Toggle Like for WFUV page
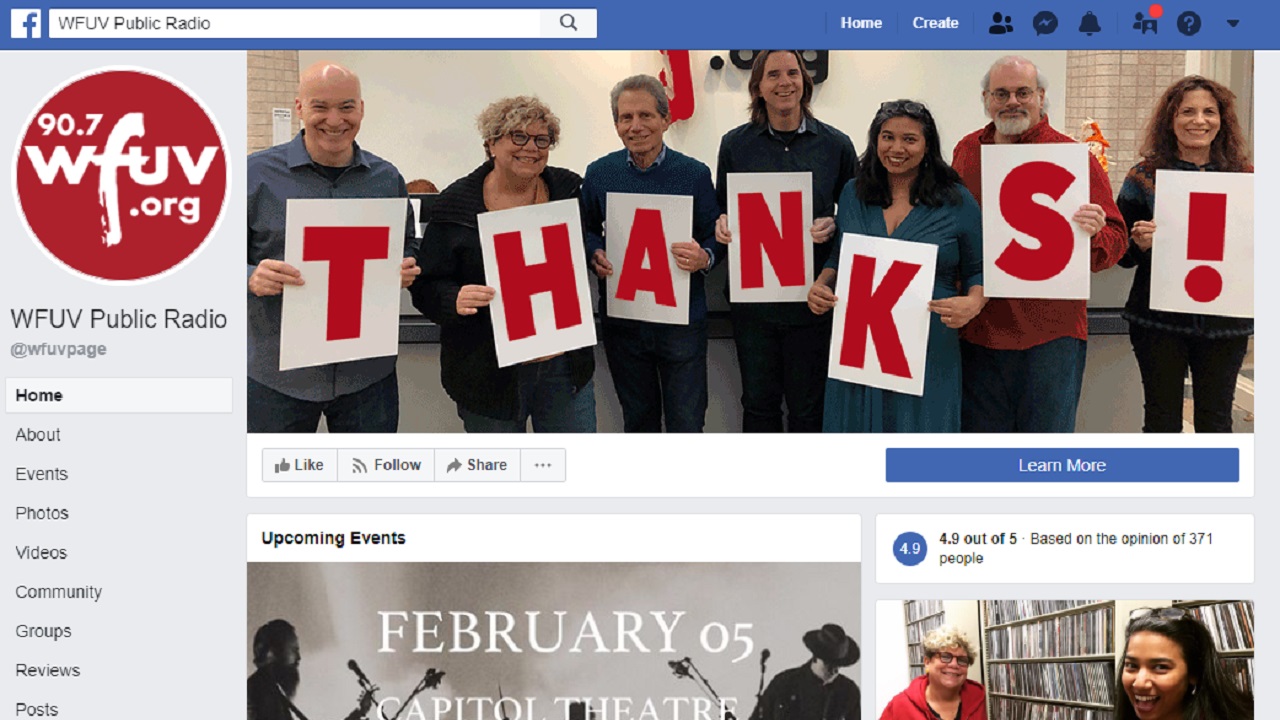Viewport: 1280px width, 720px height. (x=299, y=465)
